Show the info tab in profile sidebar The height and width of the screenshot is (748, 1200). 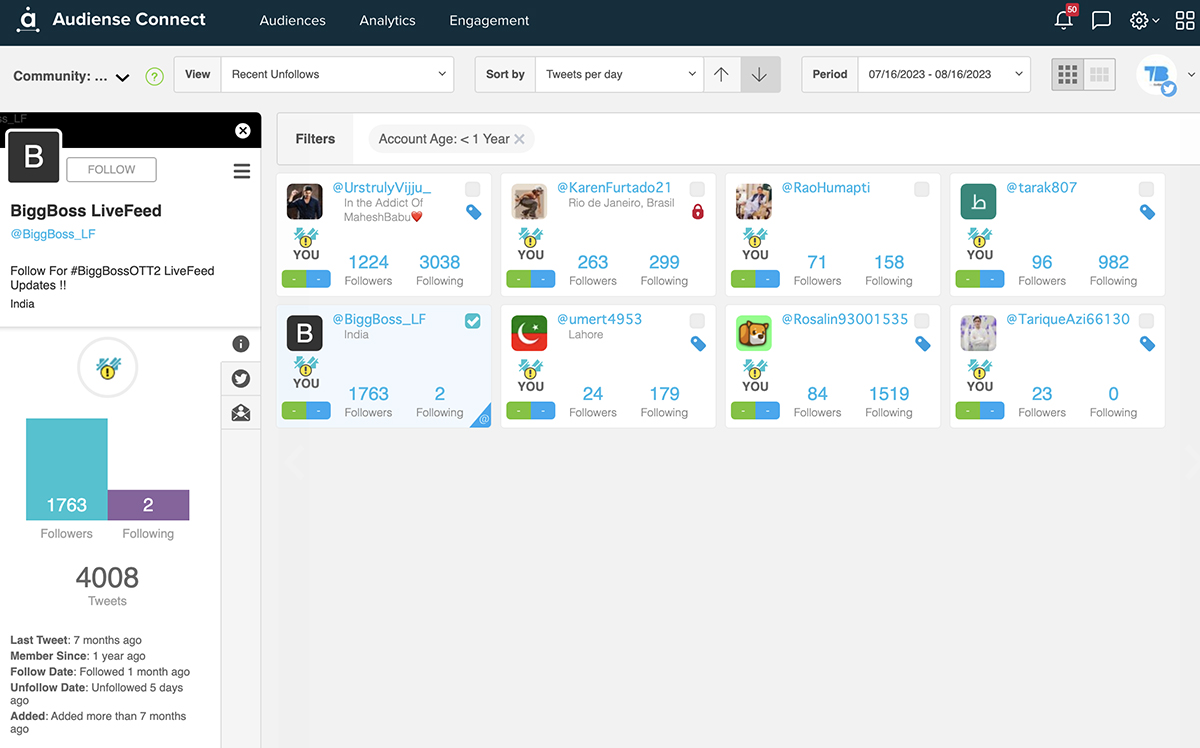click(240, 344)
